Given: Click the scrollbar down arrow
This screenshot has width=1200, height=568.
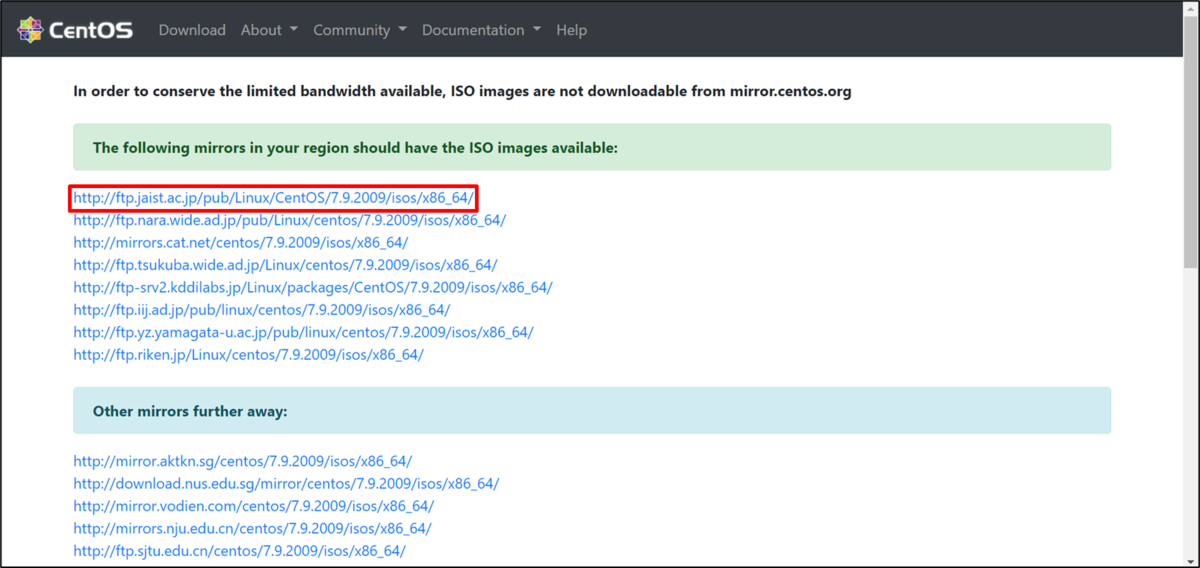Looking at the screenshot, I should [1190, 558].
